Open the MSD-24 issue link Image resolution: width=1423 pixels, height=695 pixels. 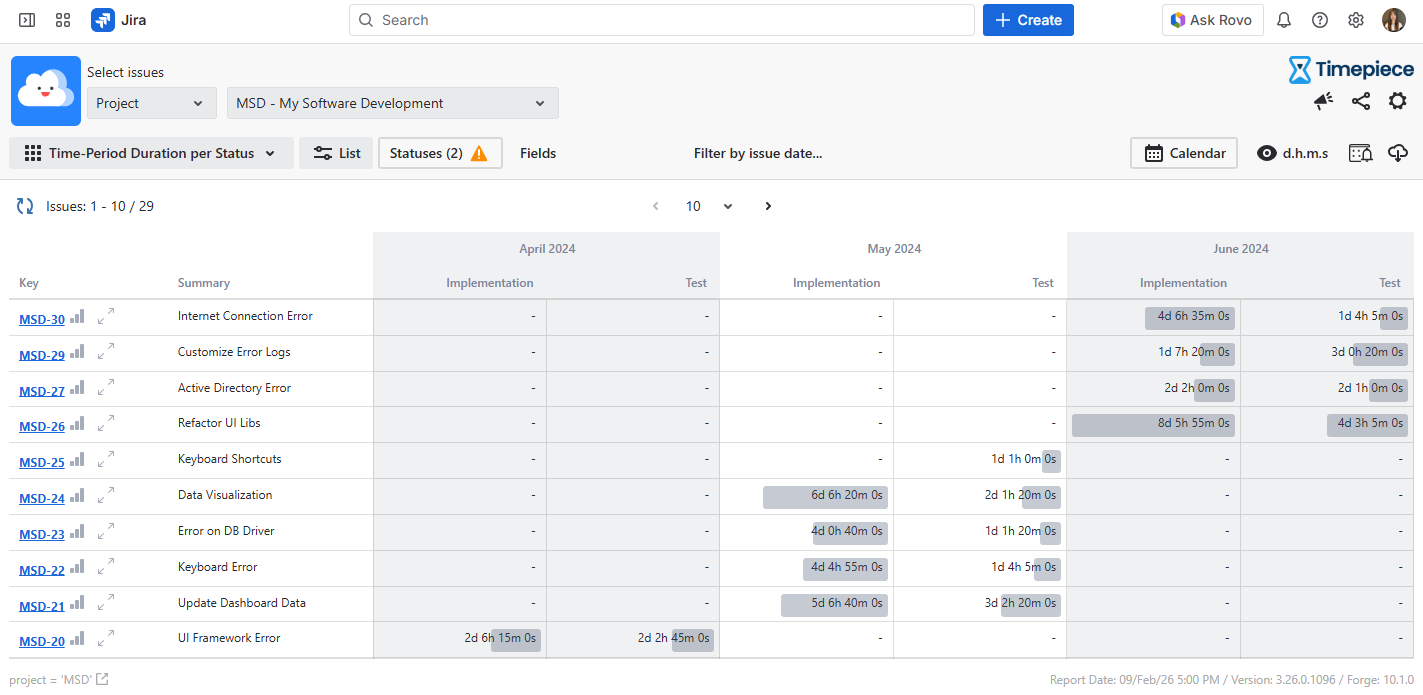pos(42,499)
